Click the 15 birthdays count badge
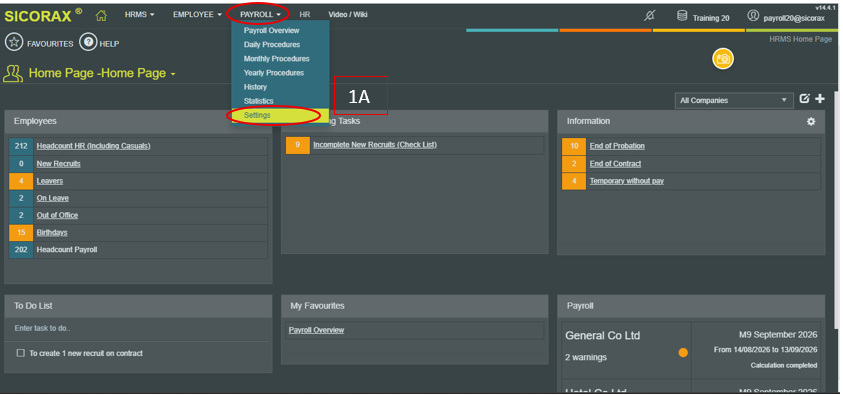Screen dimensions: 843x396 point(21,233)
